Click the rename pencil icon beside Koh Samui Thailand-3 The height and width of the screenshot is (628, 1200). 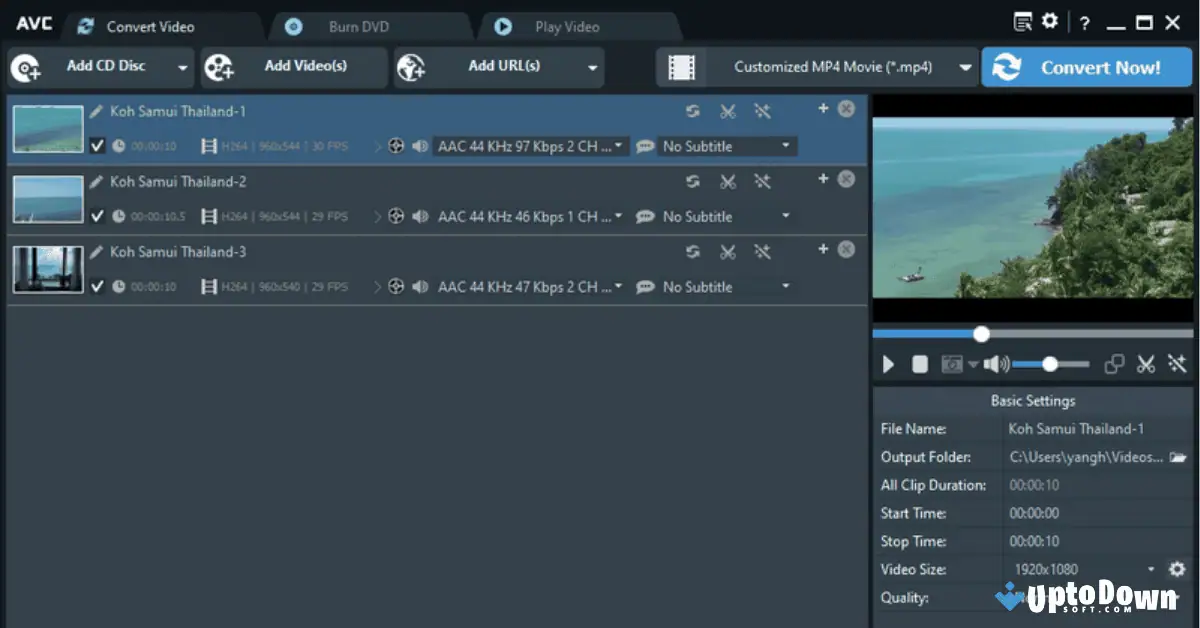pos(96,251)
